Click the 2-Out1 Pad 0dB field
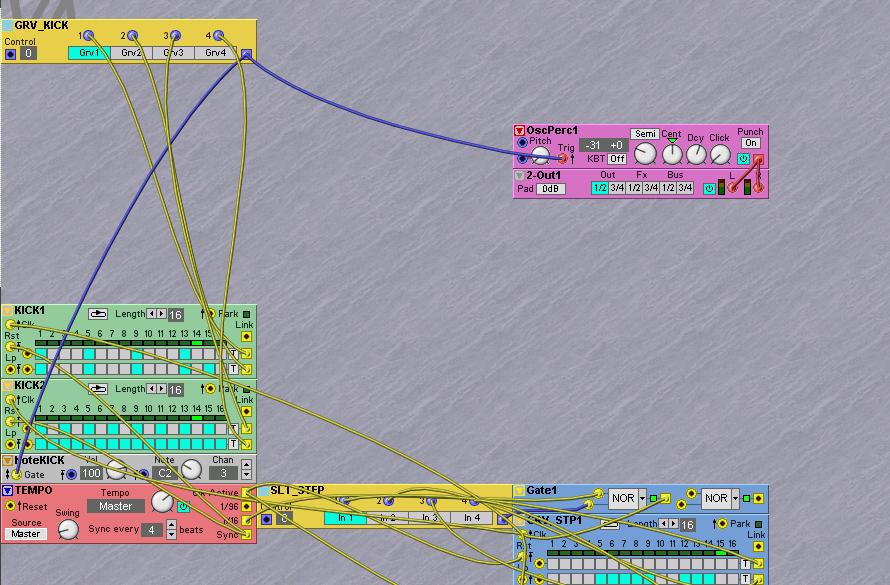This screenshot has height=585, width=890. coord(550,189)
